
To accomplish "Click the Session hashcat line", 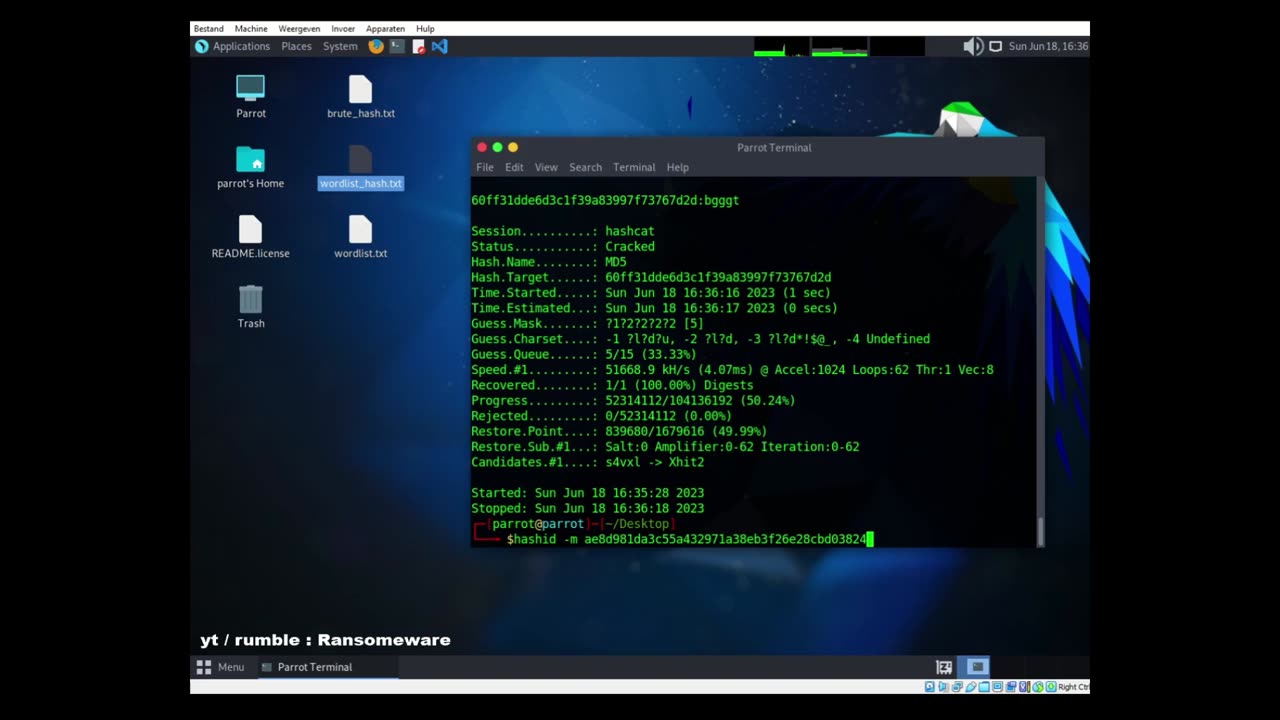I will (x=563, y=231).
